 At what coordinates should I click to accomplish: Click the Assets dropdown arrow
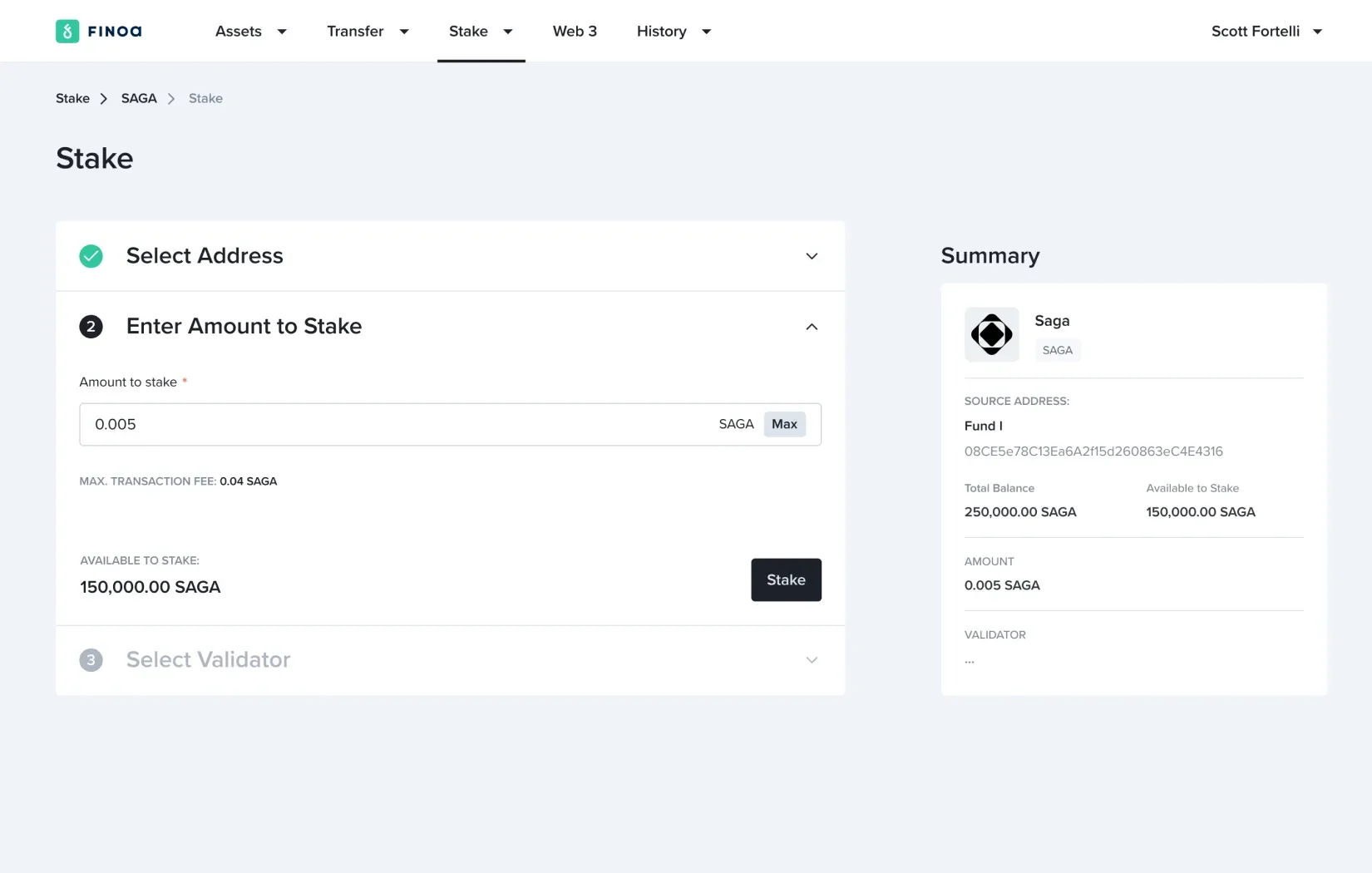point(282,32)
